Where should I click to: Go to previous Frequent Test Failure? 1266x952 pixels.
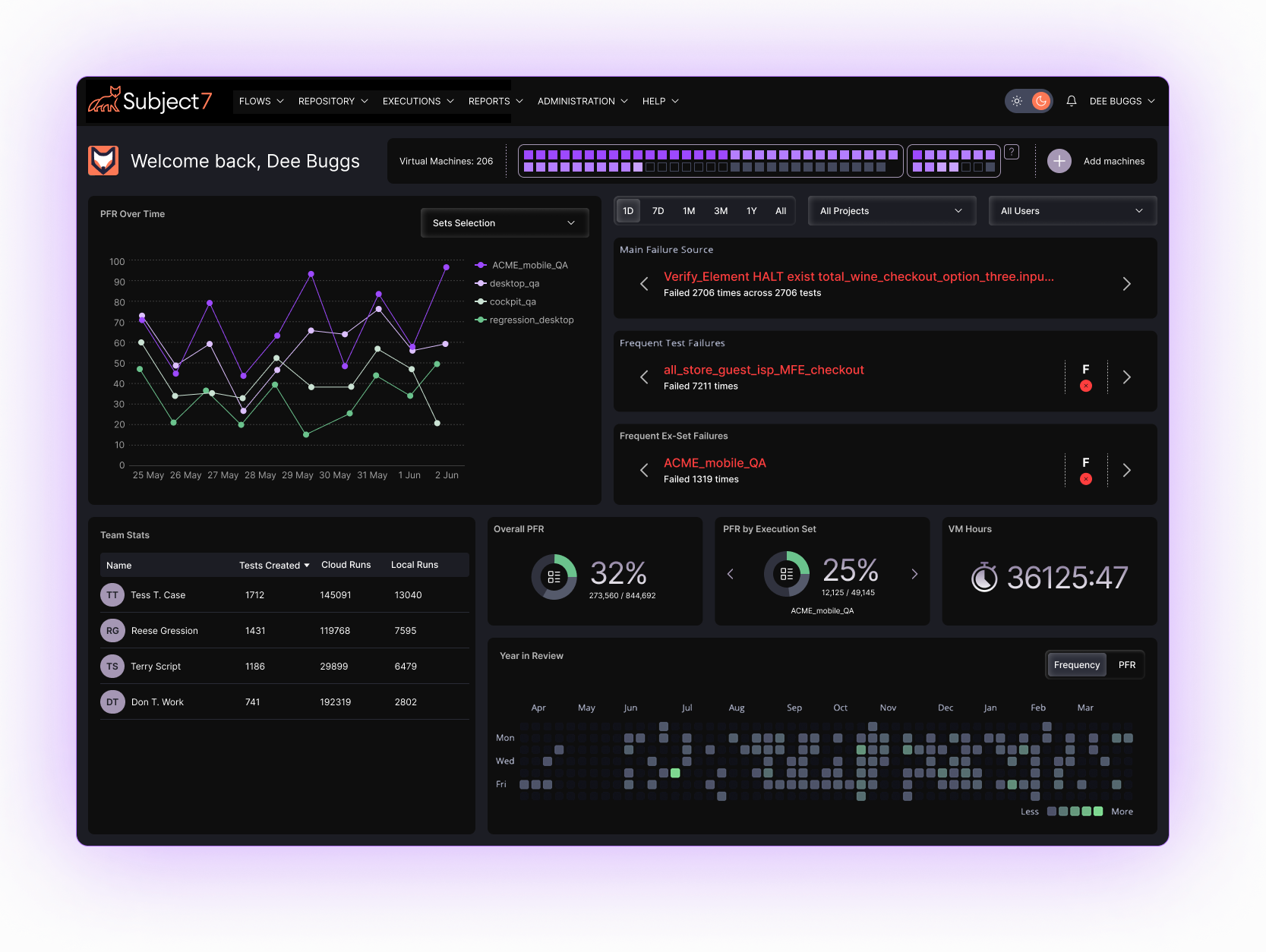[644, 377]
